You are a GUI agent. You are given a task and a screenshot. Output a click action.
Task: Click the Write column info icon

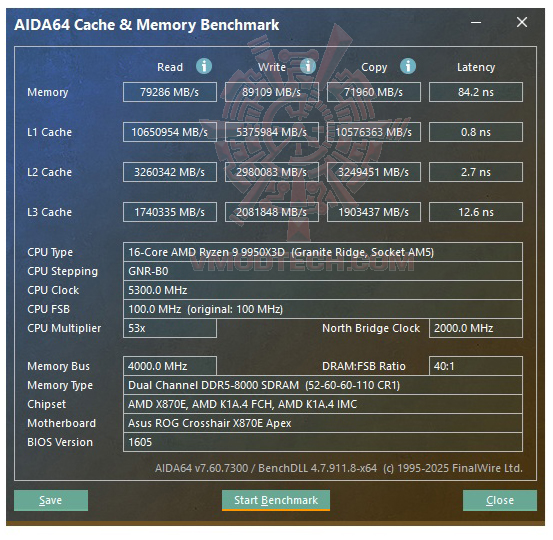pyautogui.click(x=308, y=66)
